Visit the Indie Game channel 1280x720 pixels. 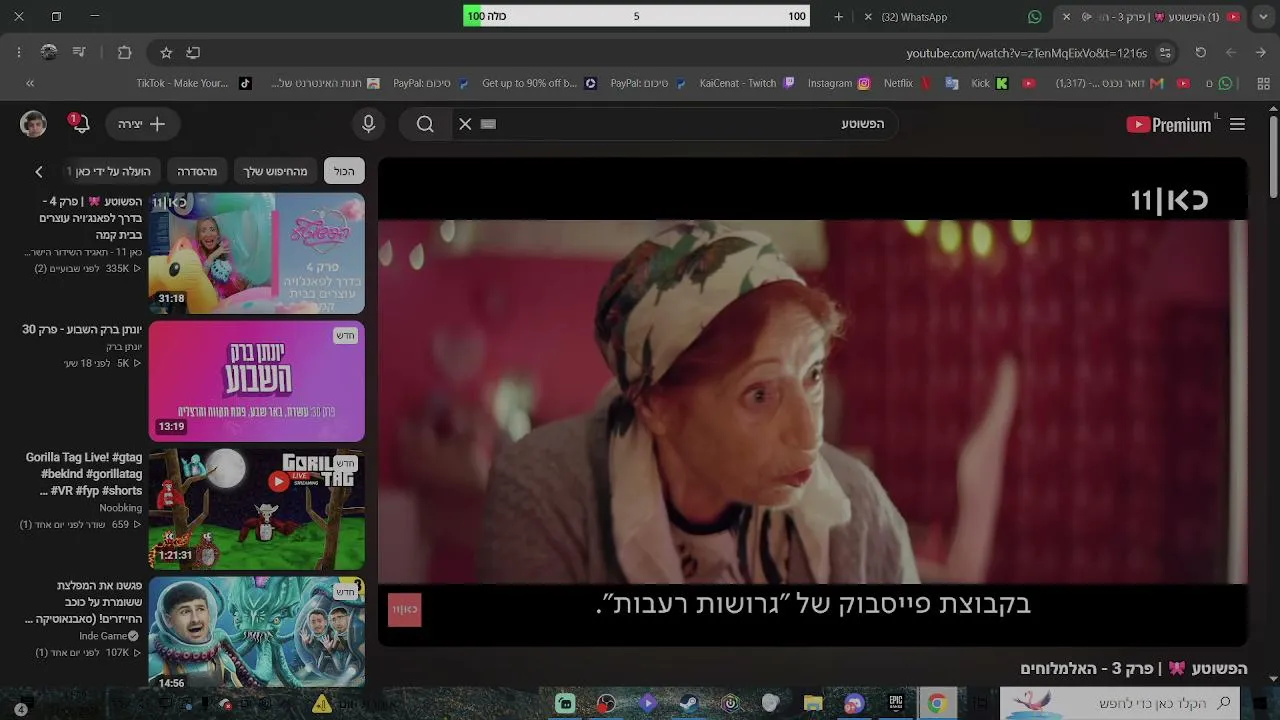[x=109, y=636]
